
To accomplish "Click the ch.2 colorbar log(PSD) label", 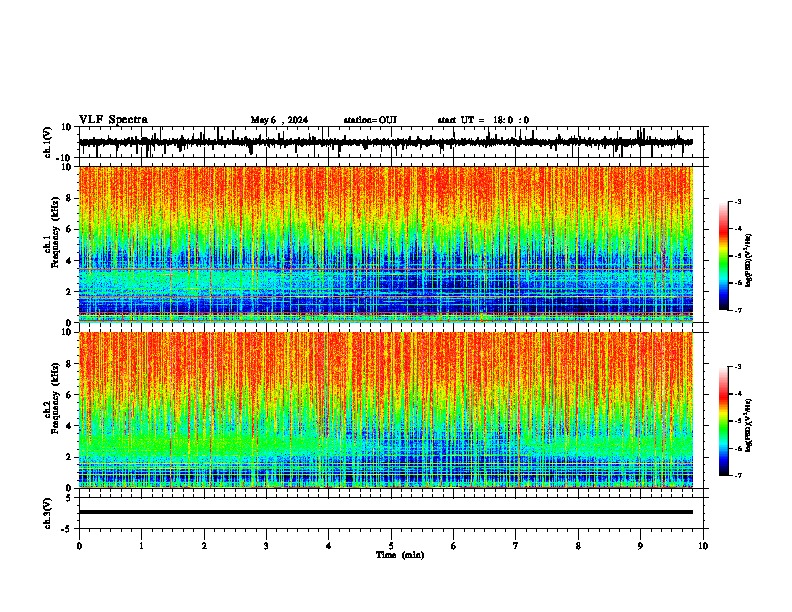I will tap(748, 425).
